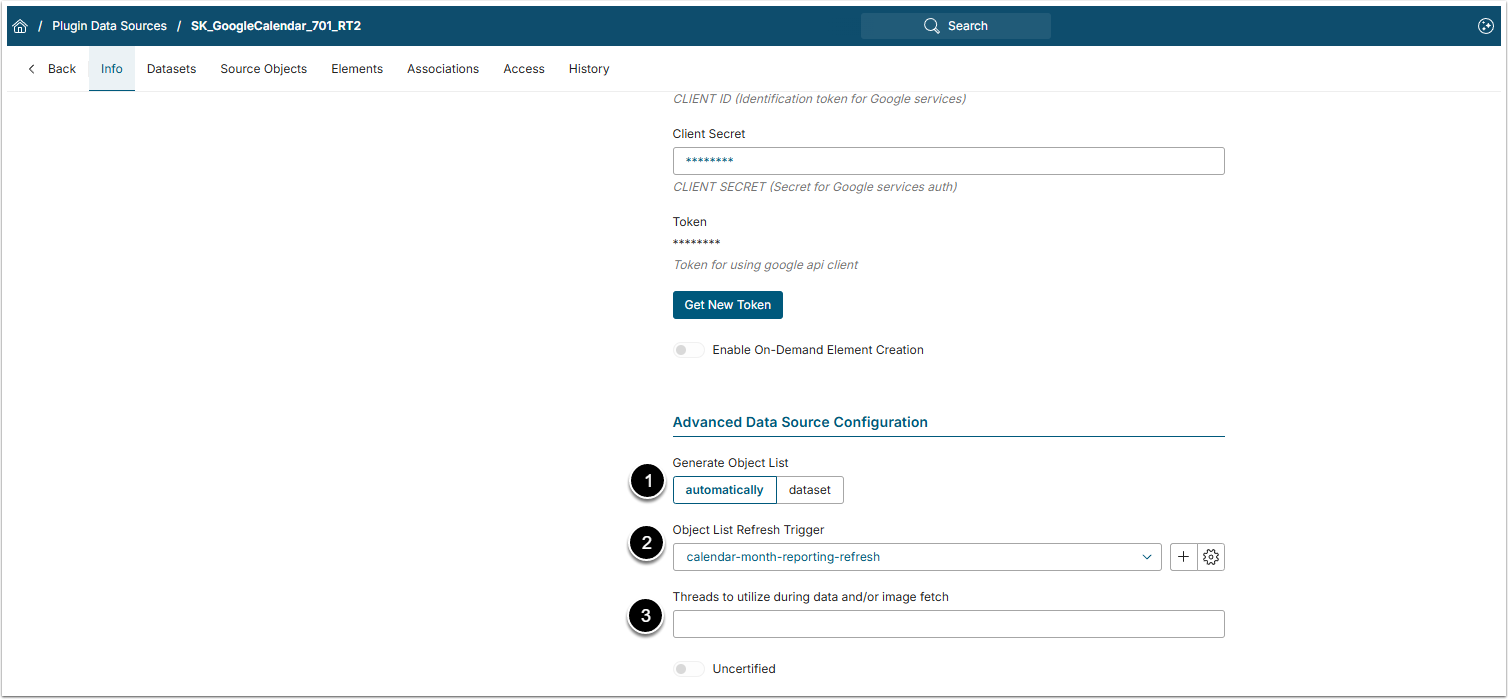Select 'dataset' for Generate Object List

[810, 490]
